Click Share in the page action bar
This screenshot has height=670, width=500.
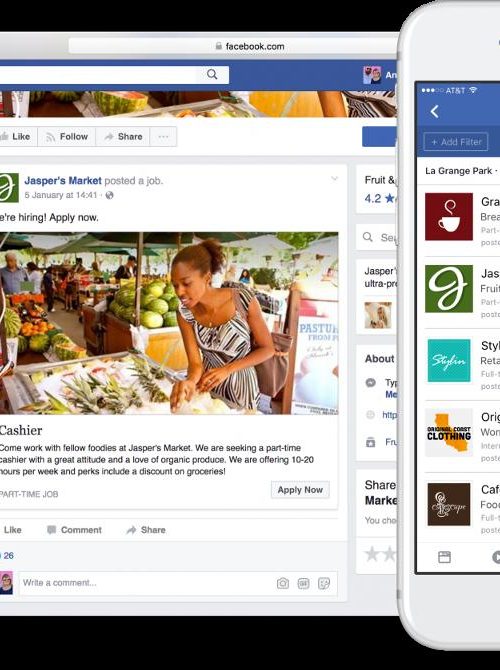[123, 137]
